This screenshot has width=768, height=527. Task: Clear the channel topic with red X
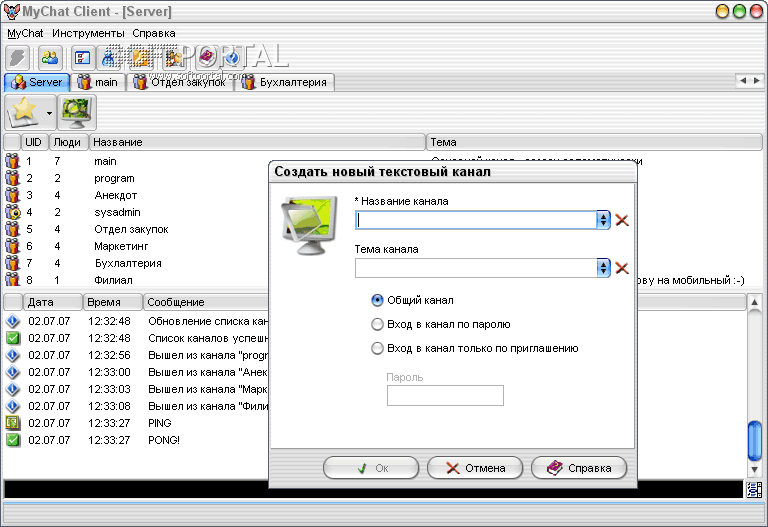coord(622,268)
